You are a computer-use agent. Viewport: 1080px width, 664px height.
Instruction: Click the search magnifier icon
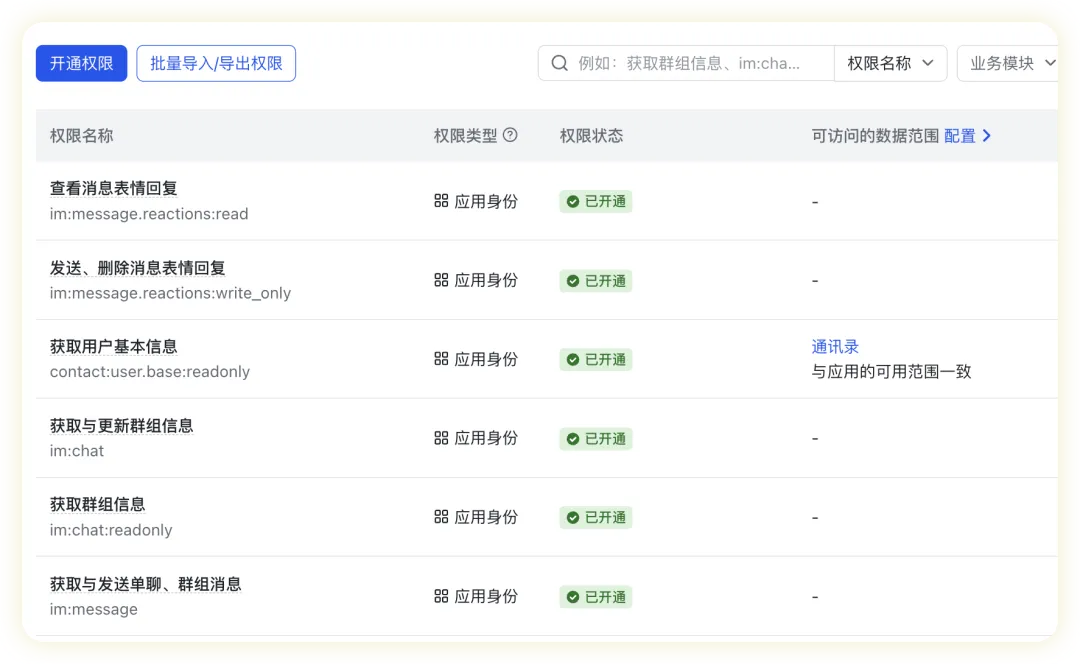click(559, 63)
